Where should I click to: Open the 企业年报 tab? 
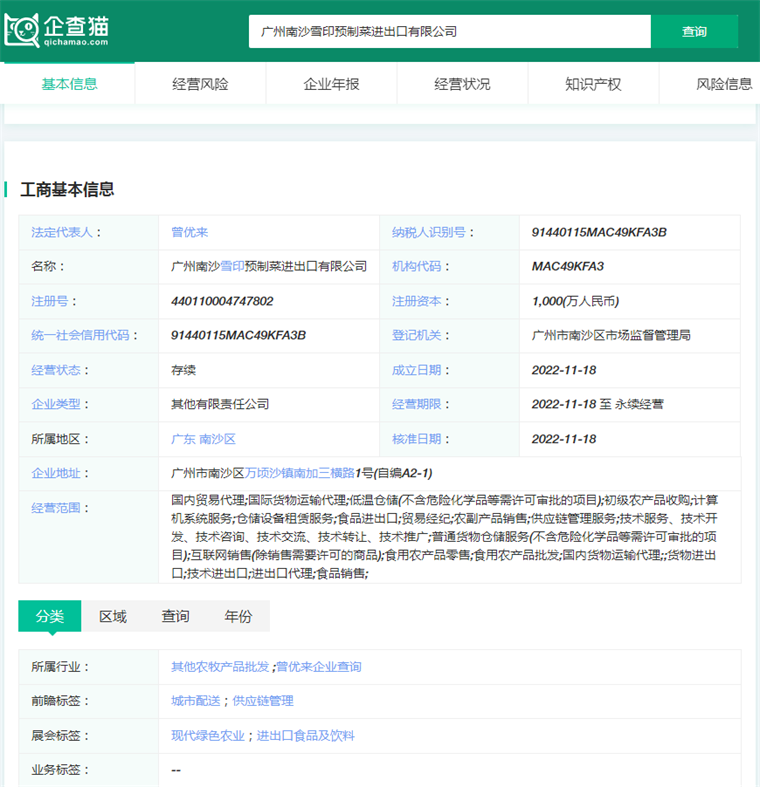click(331, 84)
